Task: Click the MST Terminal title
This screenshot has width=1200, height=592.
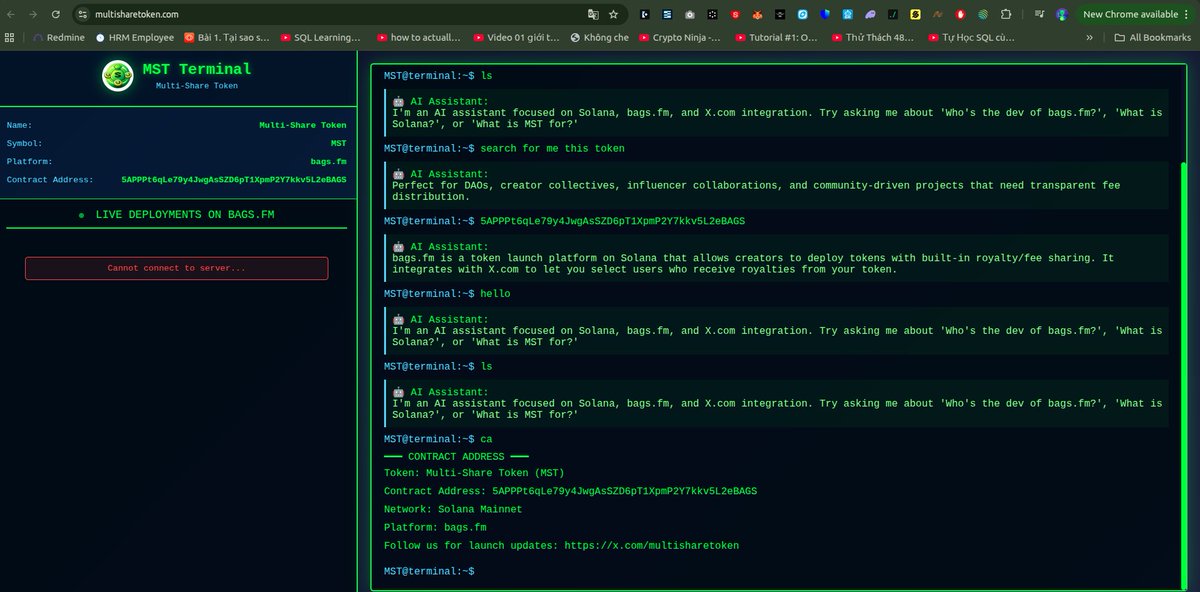Action: (197, 69)
